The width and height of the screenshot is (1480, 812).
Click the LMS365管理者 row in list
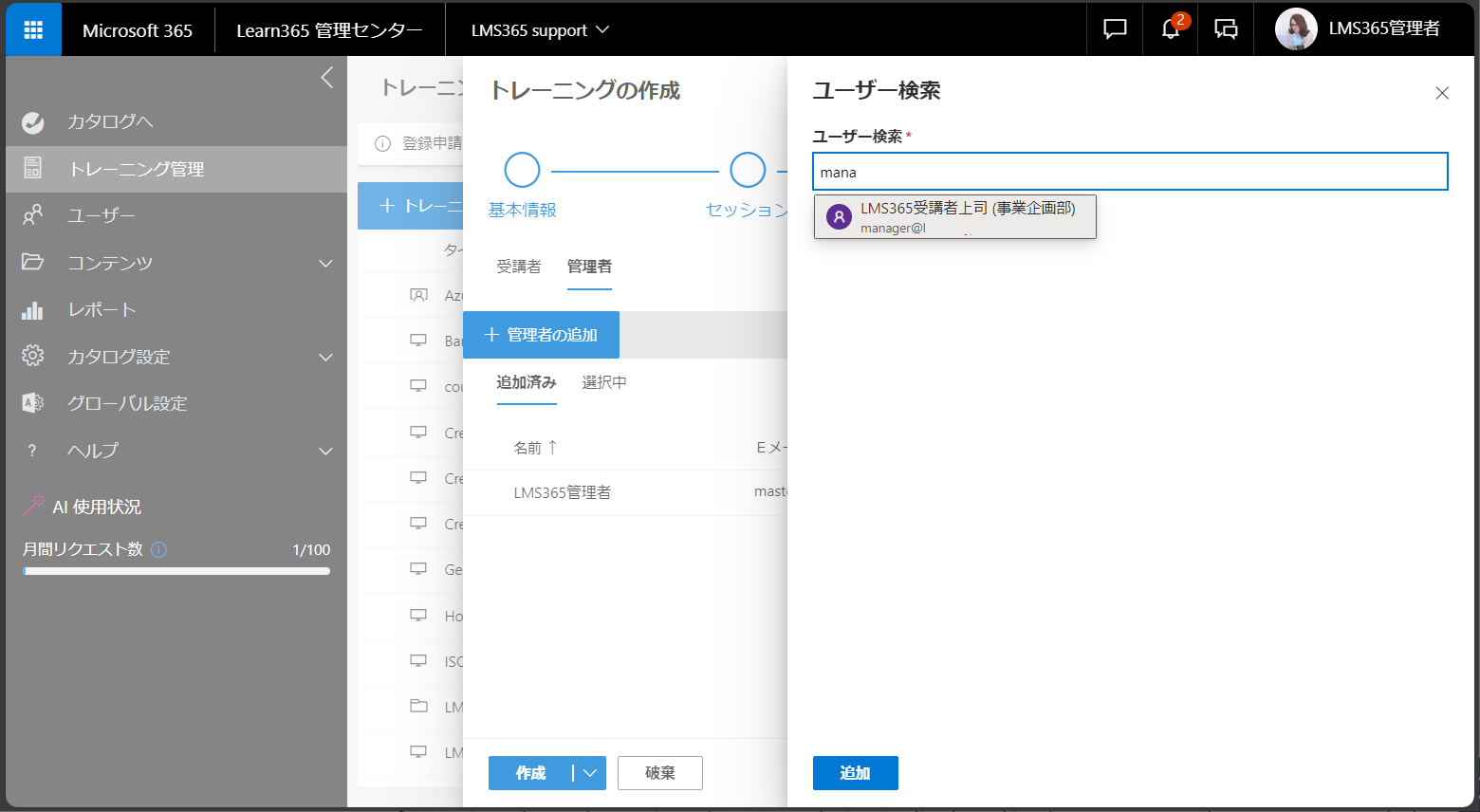pos(625,492)
